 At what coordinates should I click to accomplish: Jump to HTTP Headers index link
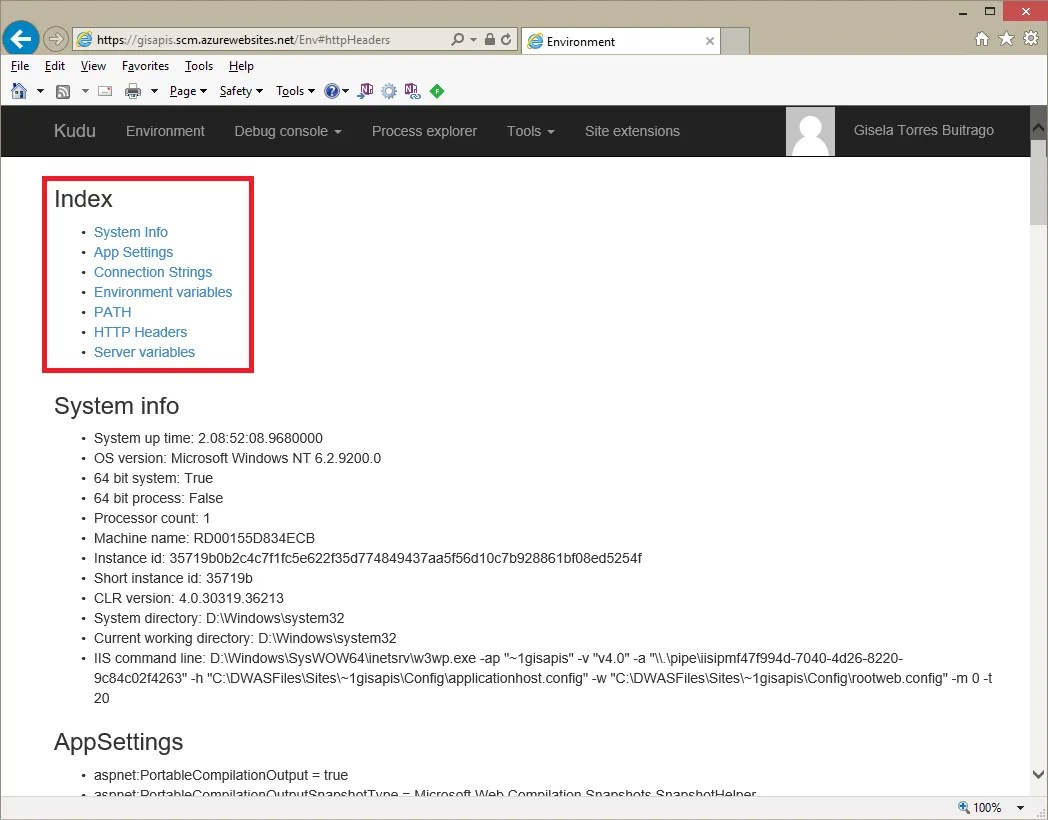[140, 332]
